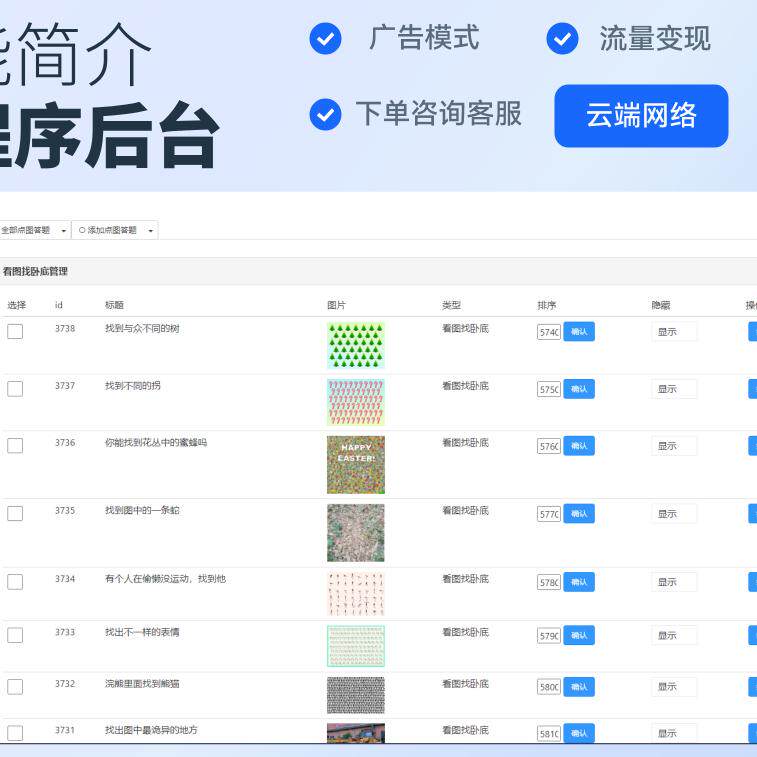This screenshot has width=757, height=757.
Task: Open the 显示 selector in row 3736
Action: click(674, 446)
